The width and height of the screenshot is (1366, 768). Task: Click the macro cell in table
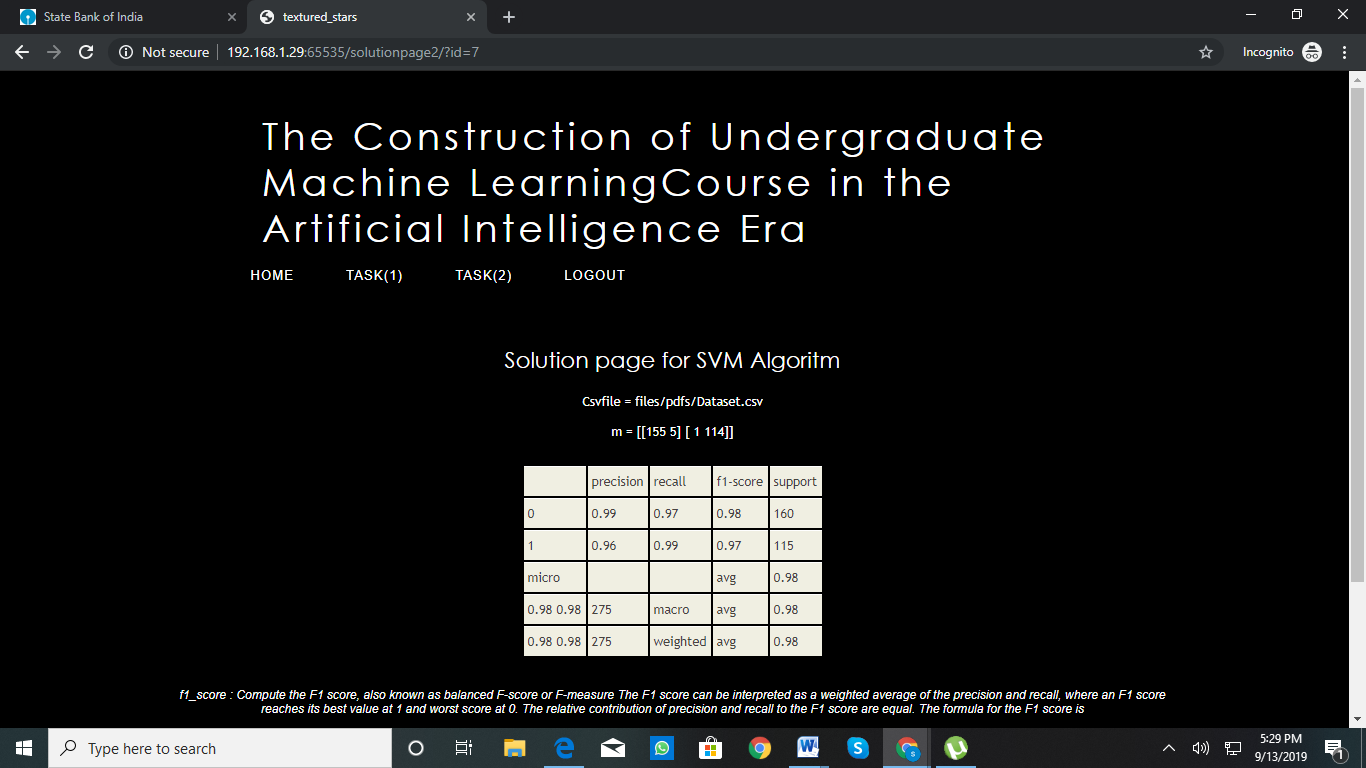coord(680,609)
